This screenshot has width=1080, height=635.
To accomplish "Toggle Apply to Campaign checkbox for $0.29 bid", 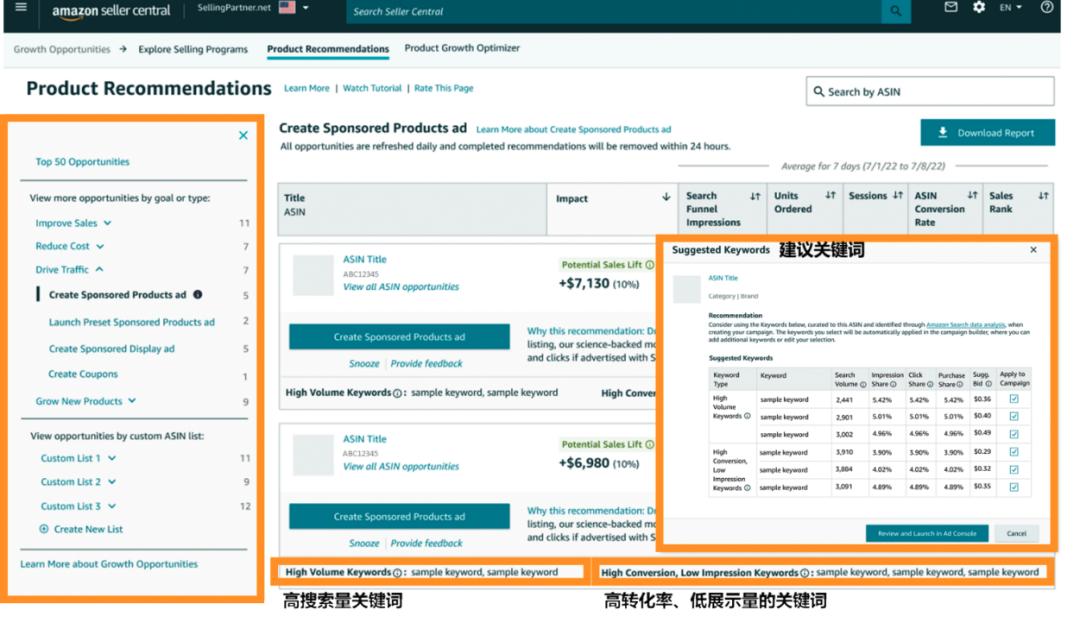I will coord(1014,452).
